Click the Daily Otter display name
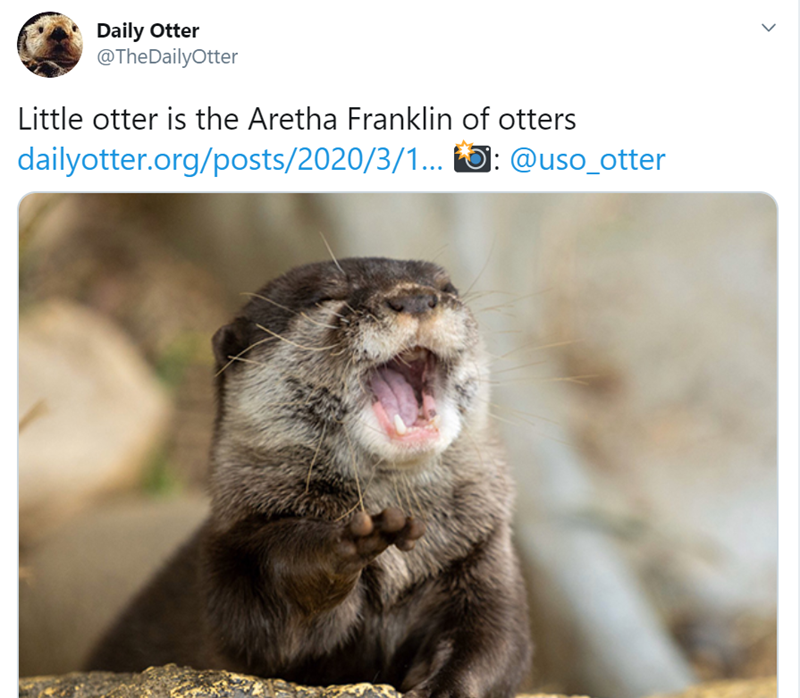This screenshot has height=698, width=800. tap(148, 31)
